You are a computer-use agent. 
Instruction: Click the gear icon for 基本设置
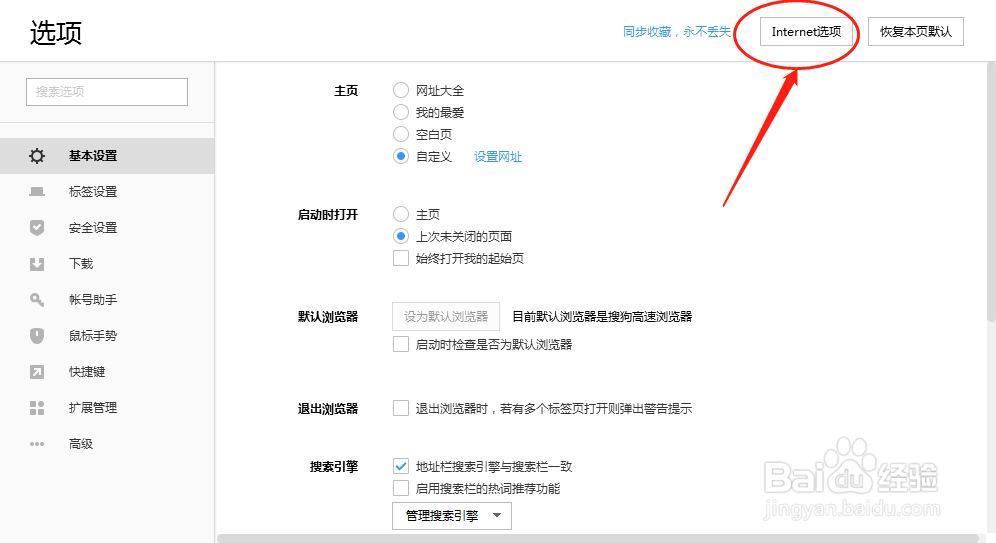pyautogui.click(x=37, y=156)
